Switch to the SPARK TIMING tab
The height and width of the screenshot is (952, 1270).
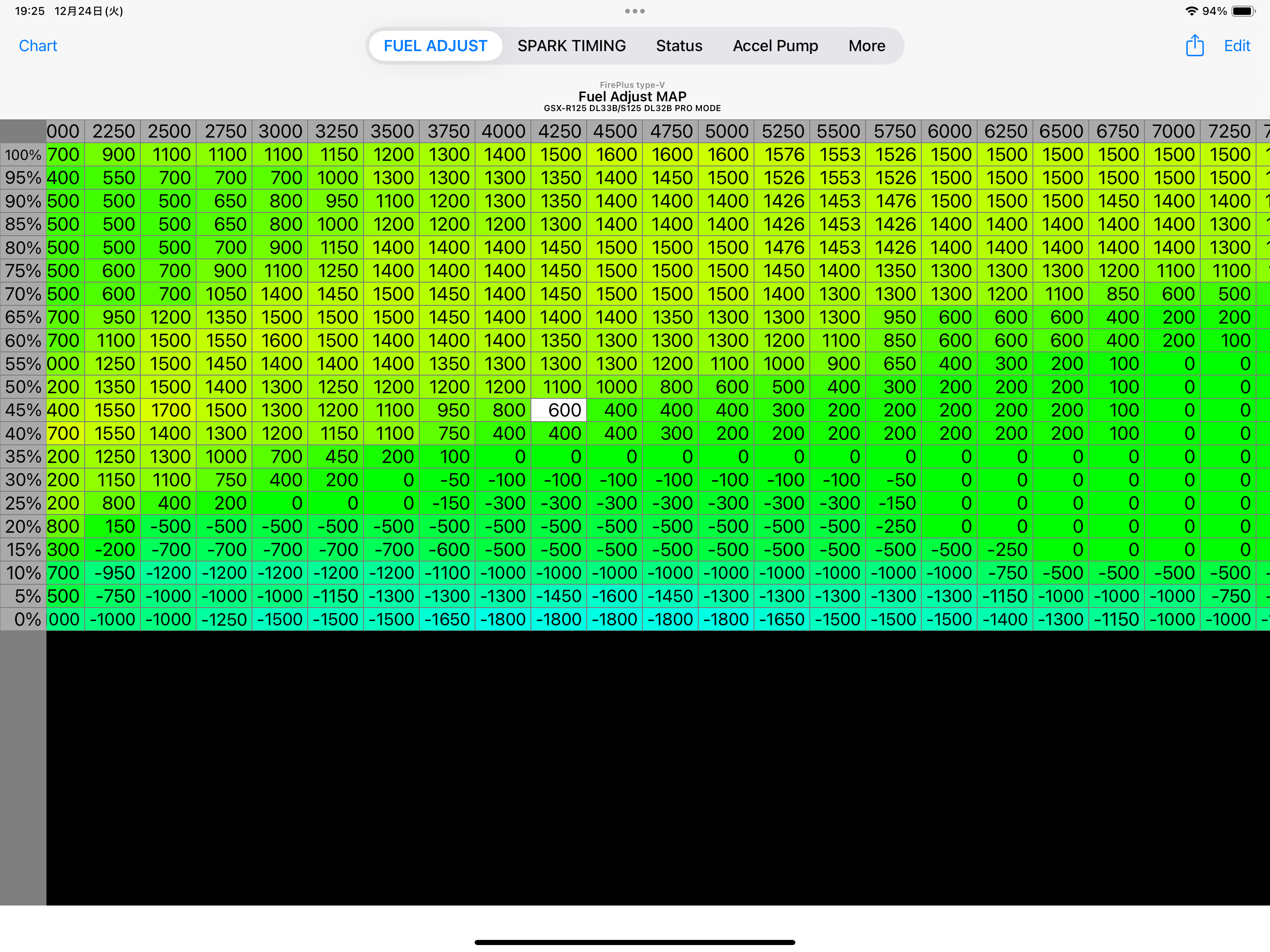pos(571,46)
